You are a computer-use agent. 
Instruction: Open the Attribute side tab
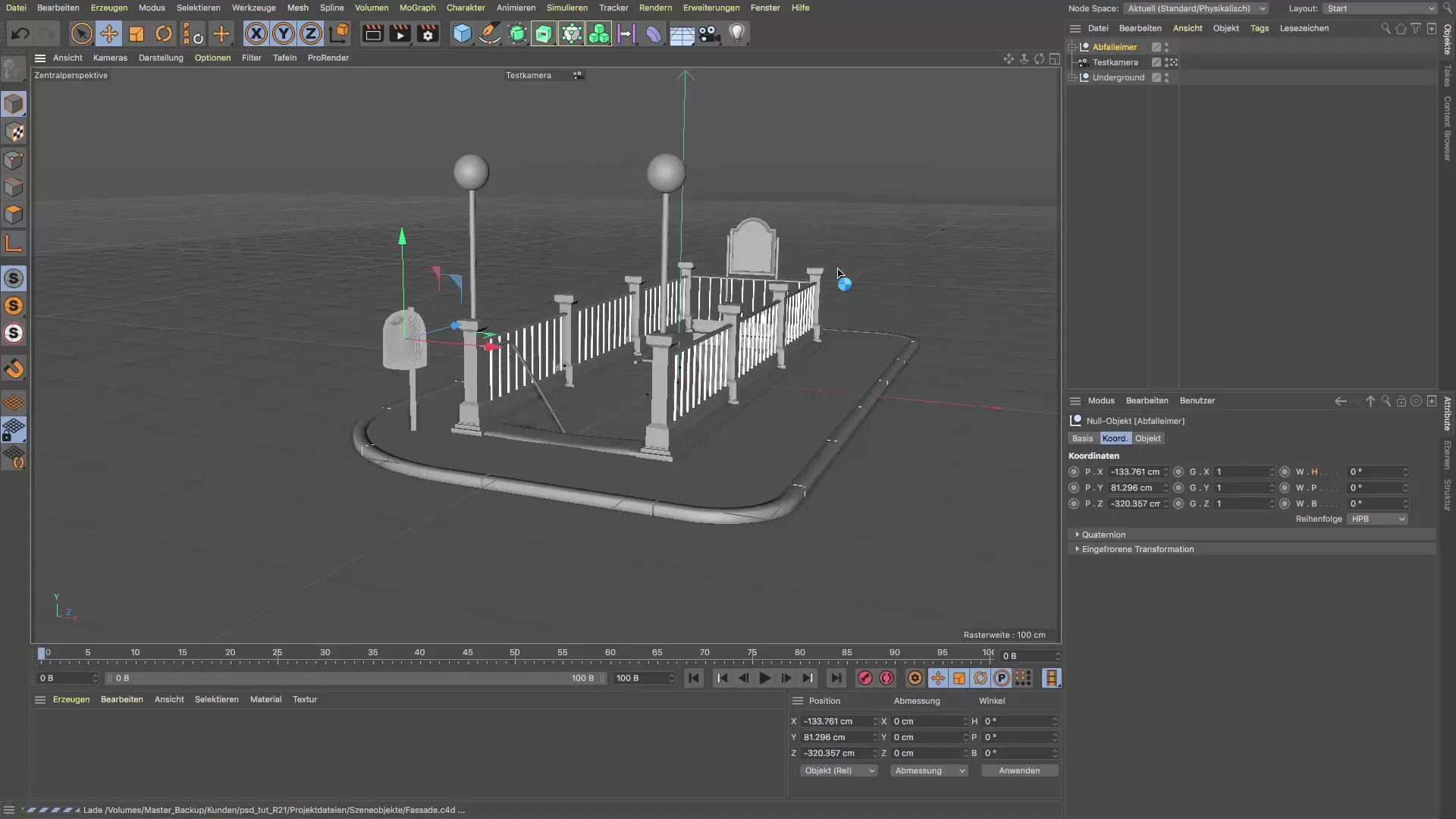[x=1447, y=413]
